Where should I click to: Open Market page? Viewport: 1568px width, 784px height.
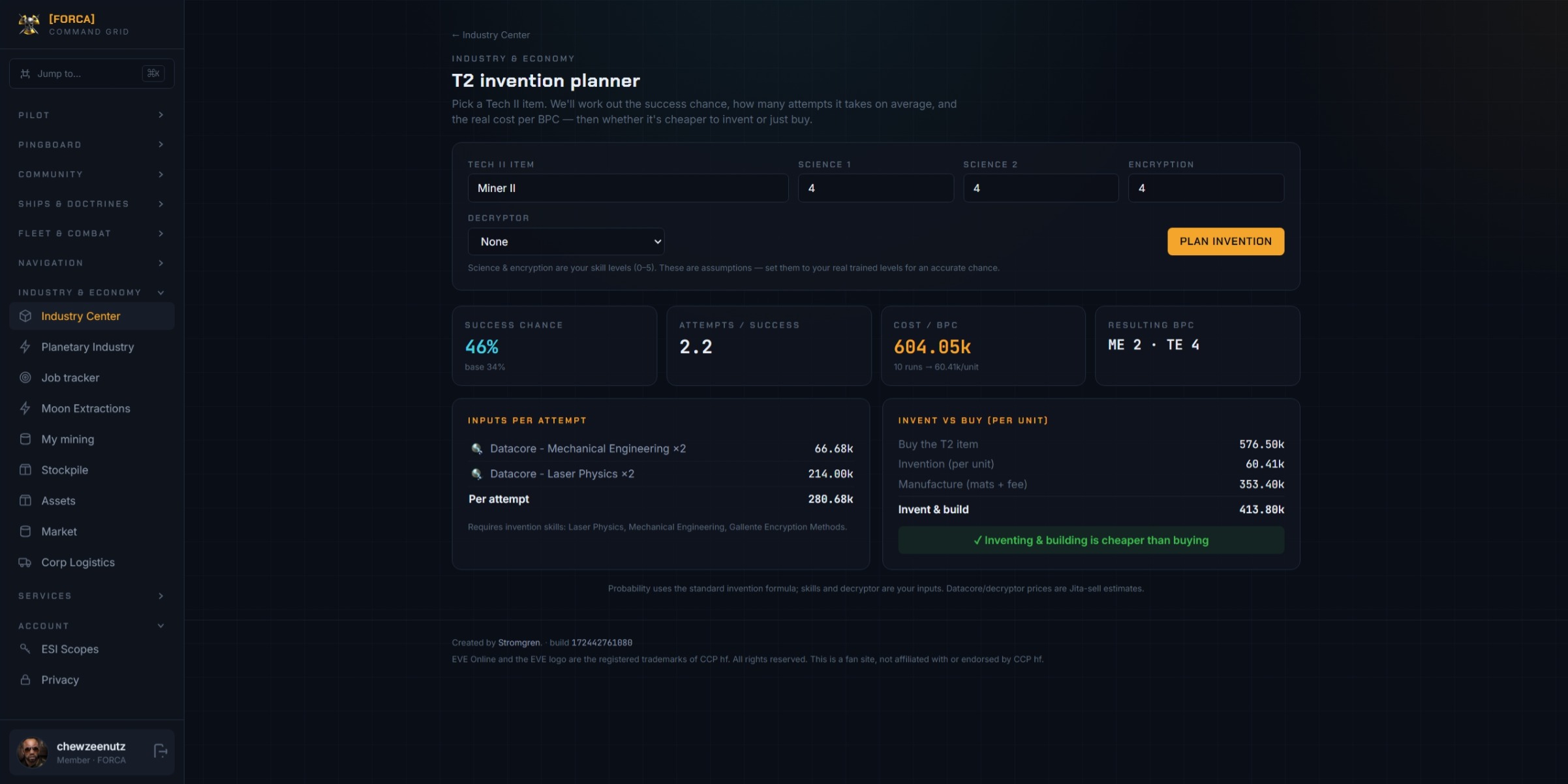tap(91, 531)
